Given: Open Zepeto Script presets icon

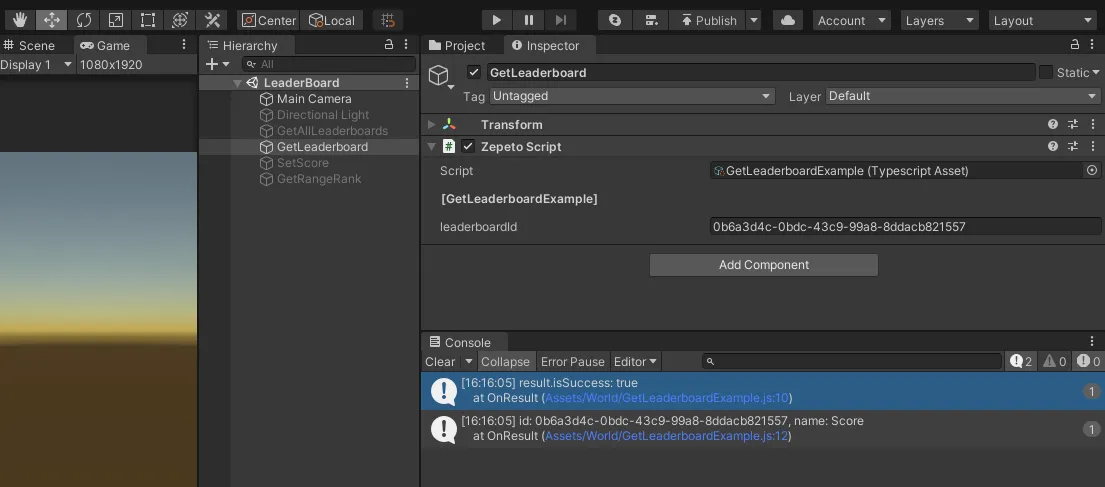Looking at the screenshot, I should 1073,147.
